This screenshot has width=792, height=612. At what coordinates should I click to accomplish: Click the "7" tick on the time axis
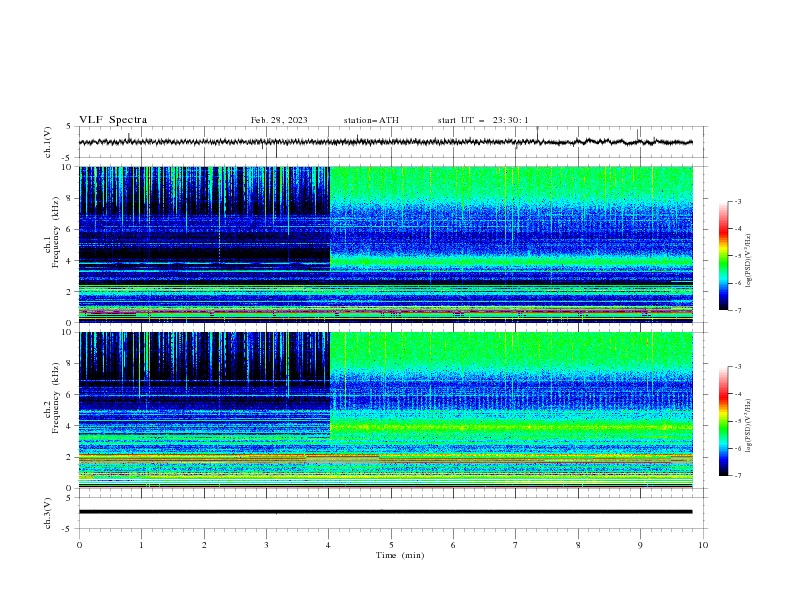[516, 545]
